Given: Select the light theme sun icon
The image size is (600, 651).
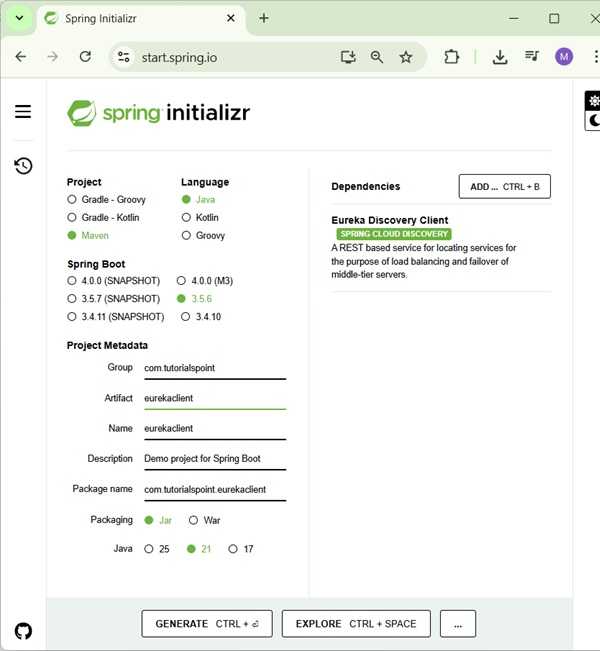Looking at the screenshot, I should 594,101.
